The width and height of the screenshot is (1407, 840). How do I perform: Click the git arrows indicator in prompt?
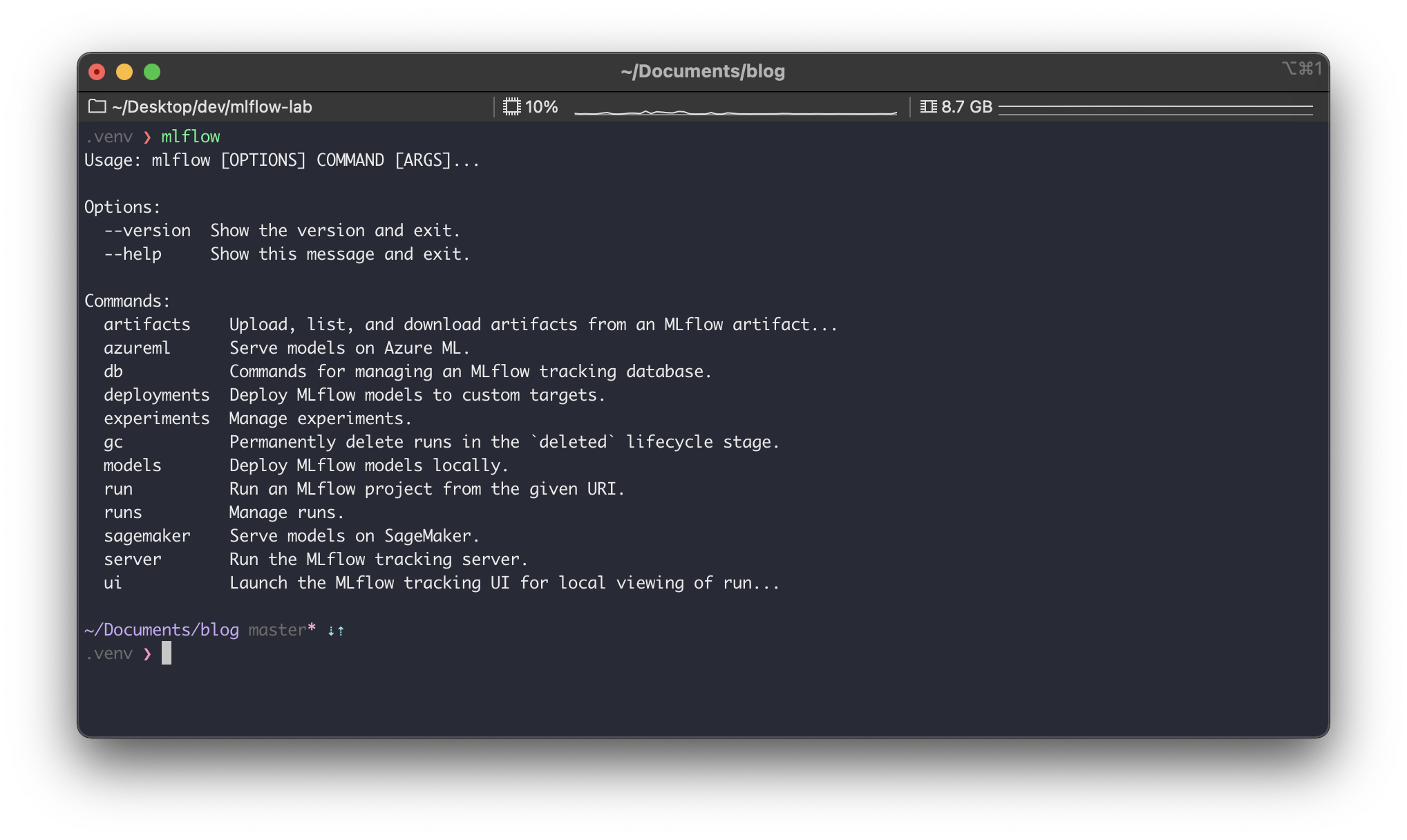336,630
